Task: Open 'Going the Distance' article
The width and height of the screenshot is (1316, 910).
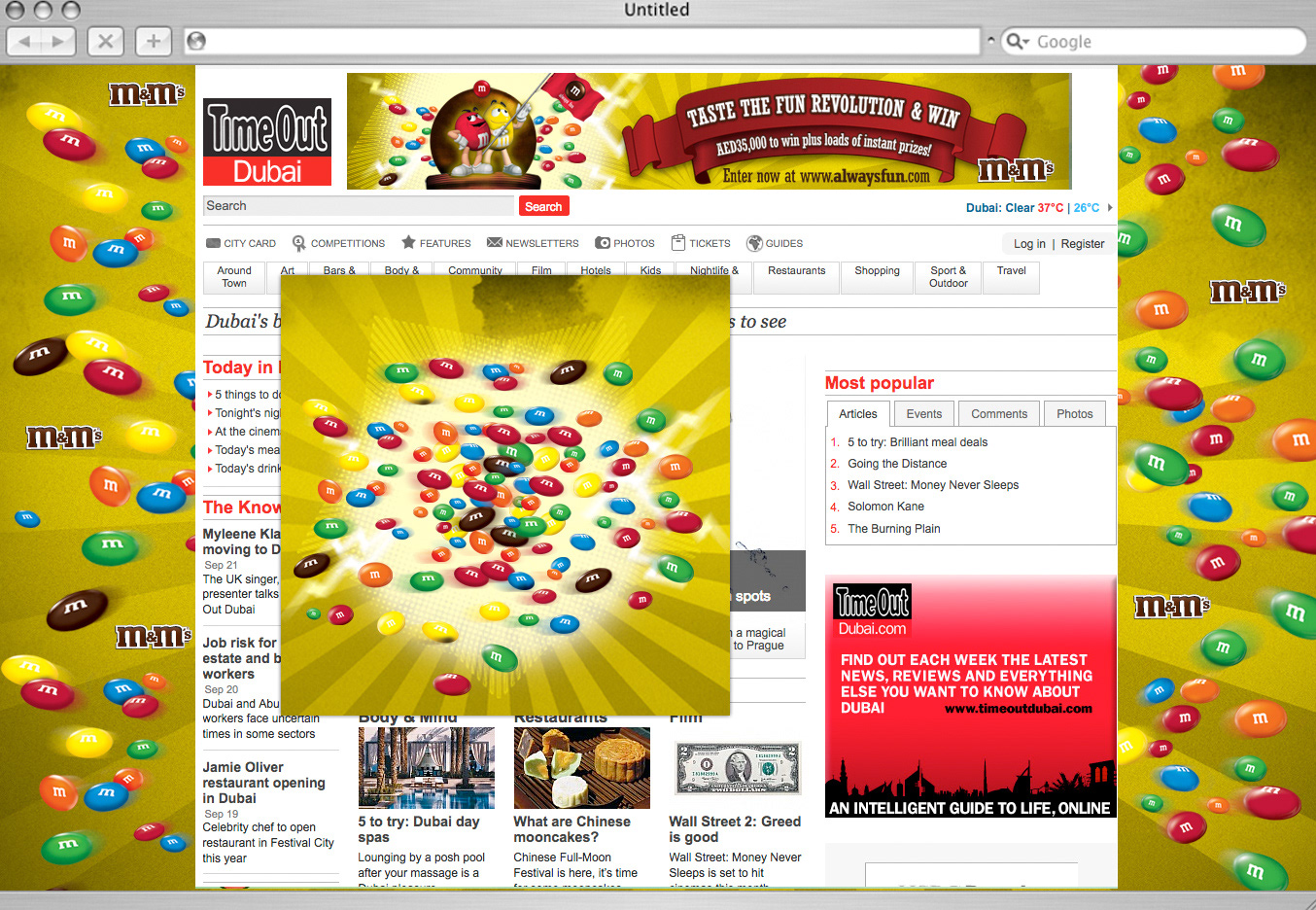Action: coord(896,464)
